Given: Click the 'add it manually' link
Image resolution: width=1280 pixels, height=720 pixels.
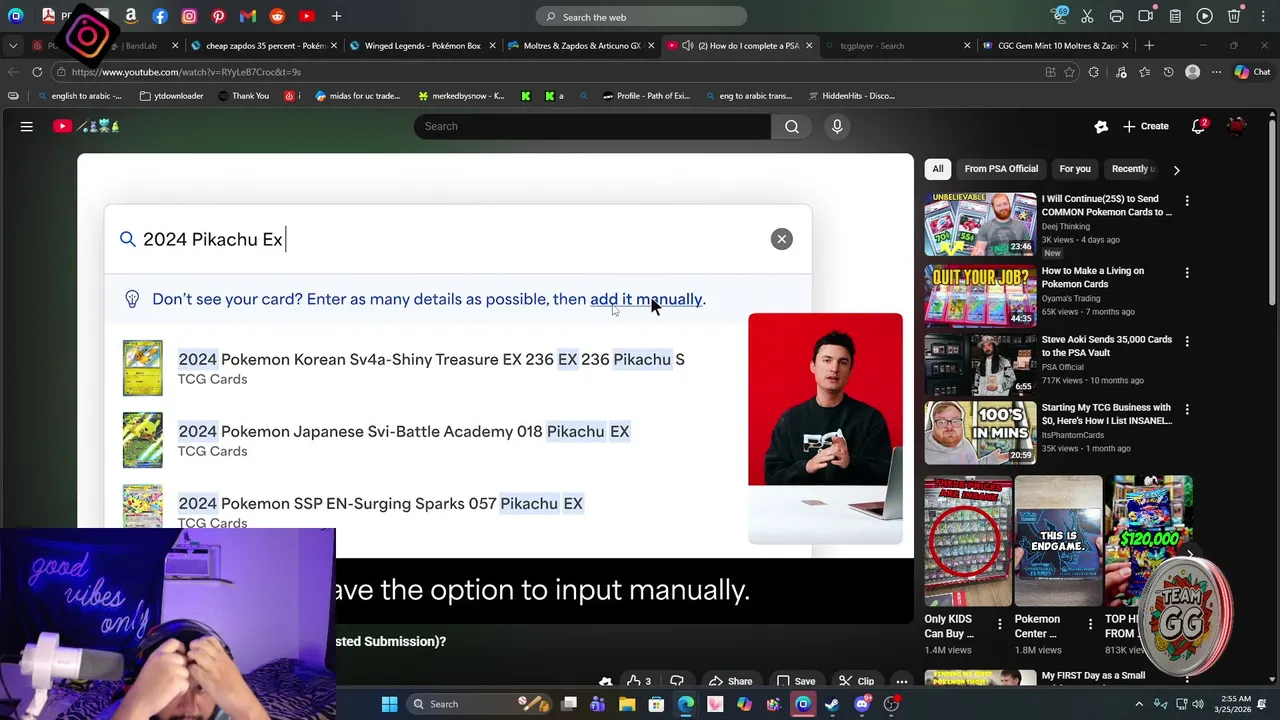Looking at the screenshot, I should coord(646,299).
